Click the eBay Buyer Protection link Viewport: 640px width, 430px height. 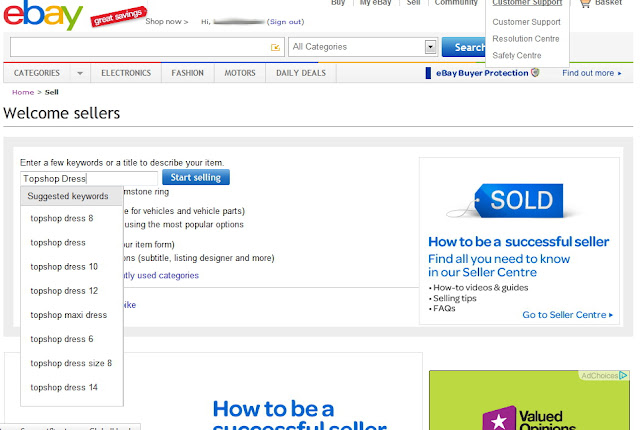pyautogui.click(x=482, y=73)
